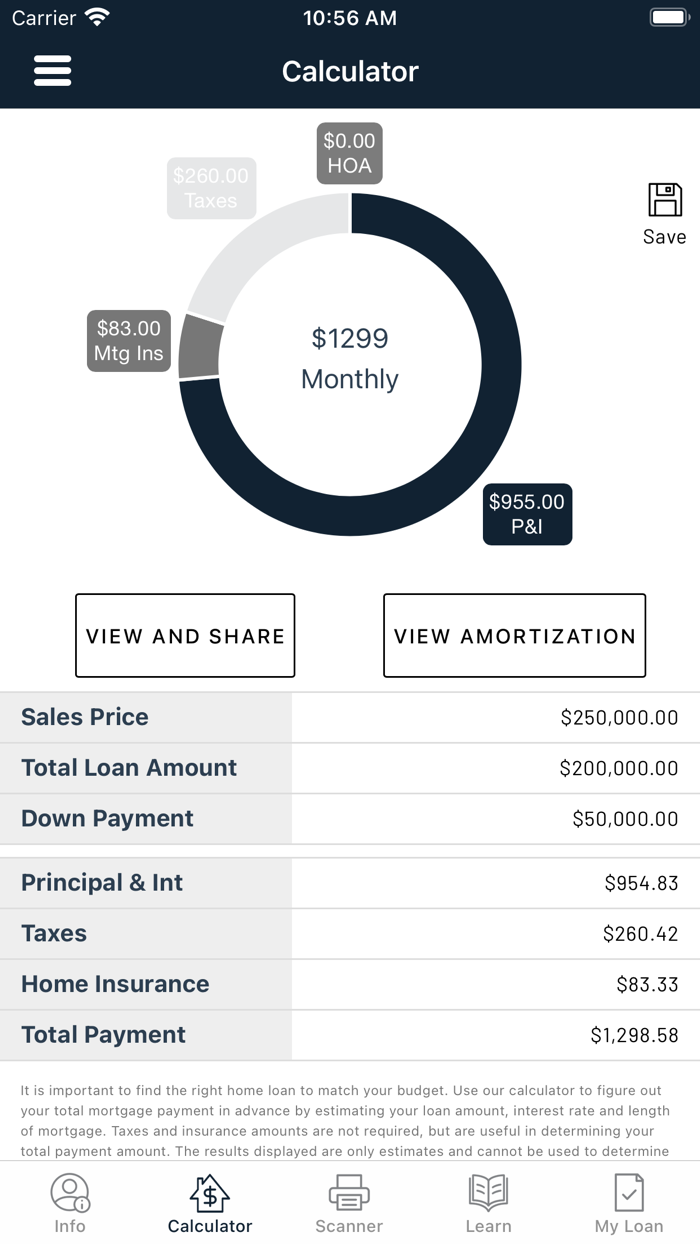700x1244 pixels.
Task: Switch to the My Loan tab
Action: click(628, 1202)
